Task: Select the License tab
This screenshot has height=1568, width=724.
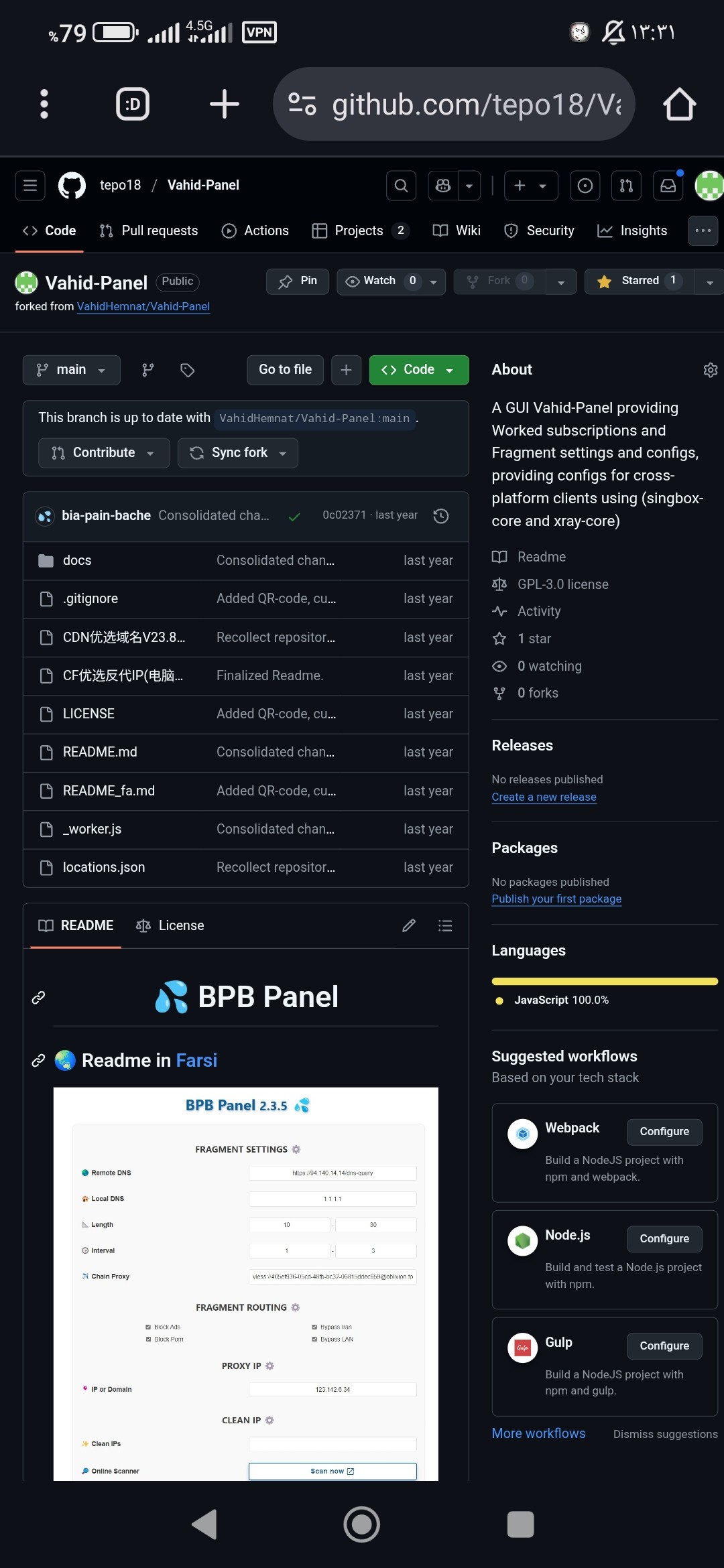Action: click(170, 925)
